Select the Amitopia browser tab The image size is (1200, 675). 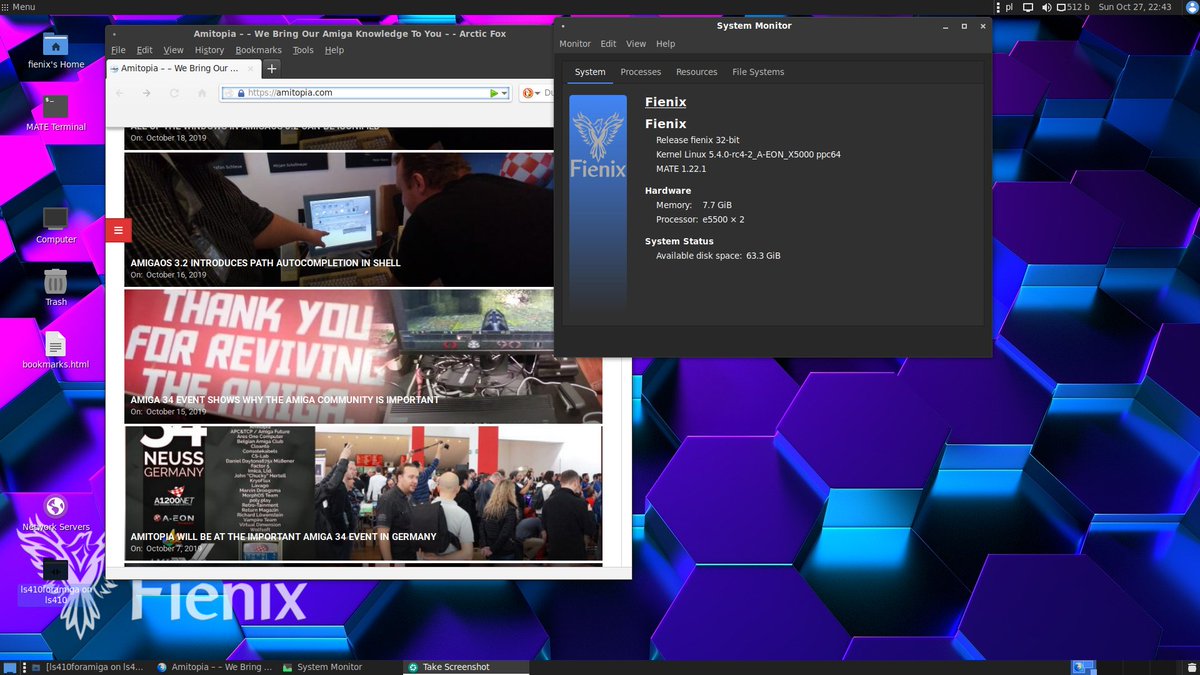click(x=183, y=69)
